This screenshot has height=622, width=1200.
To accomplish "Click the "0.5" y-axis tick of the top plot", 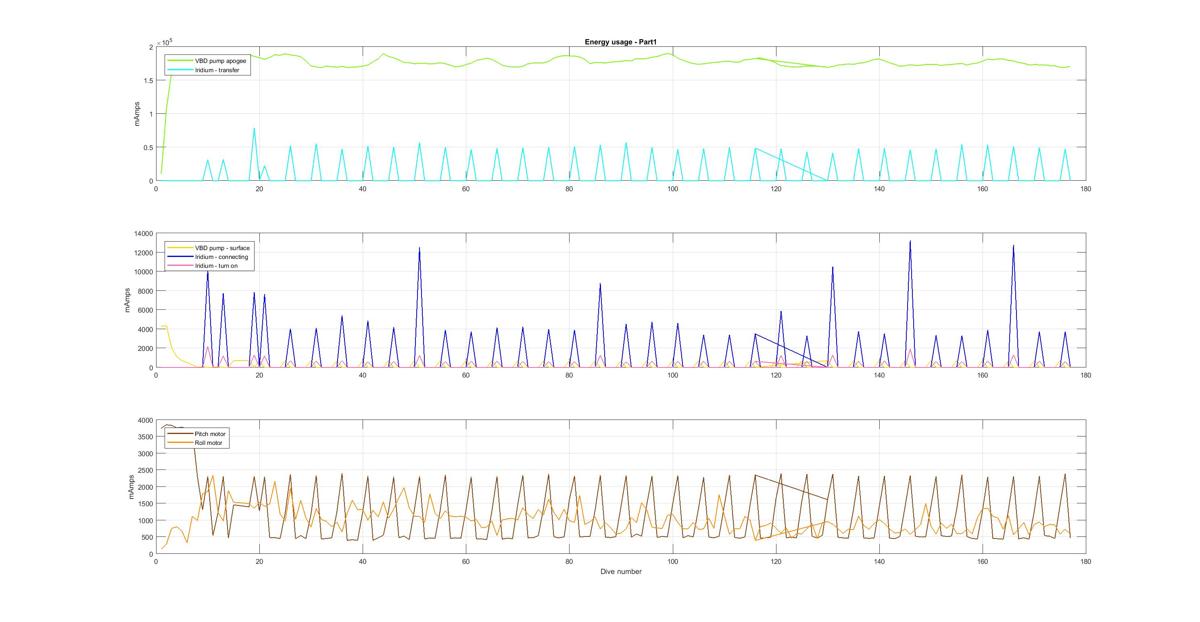I will [148, 148].
